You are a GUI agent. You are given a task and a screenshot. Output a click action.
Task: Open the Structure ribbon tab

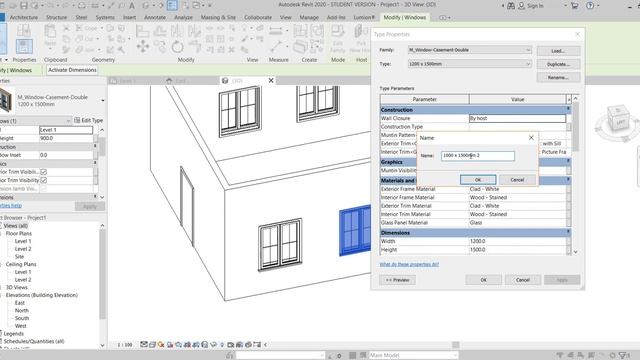point(56,18)
